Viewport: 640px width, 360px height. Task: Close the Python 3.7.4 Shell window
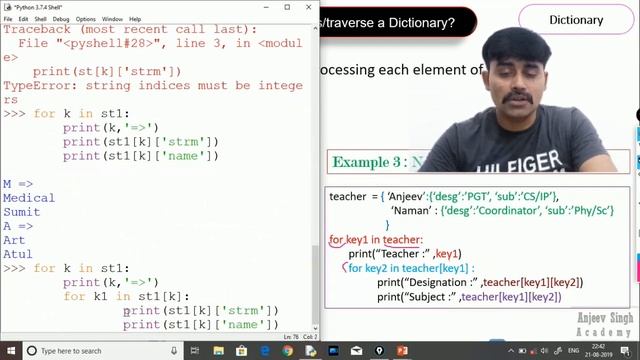(x=309, y=7)
